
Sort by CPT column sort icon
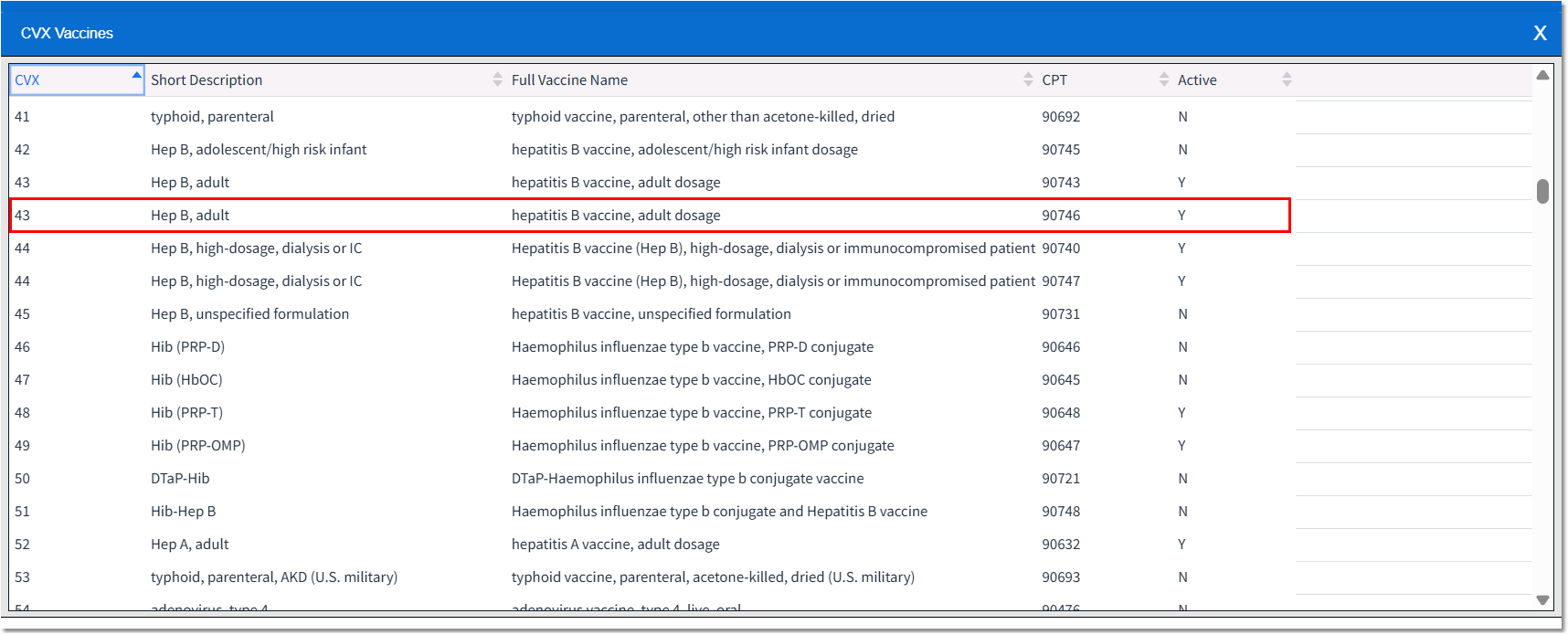[1164, 79]
